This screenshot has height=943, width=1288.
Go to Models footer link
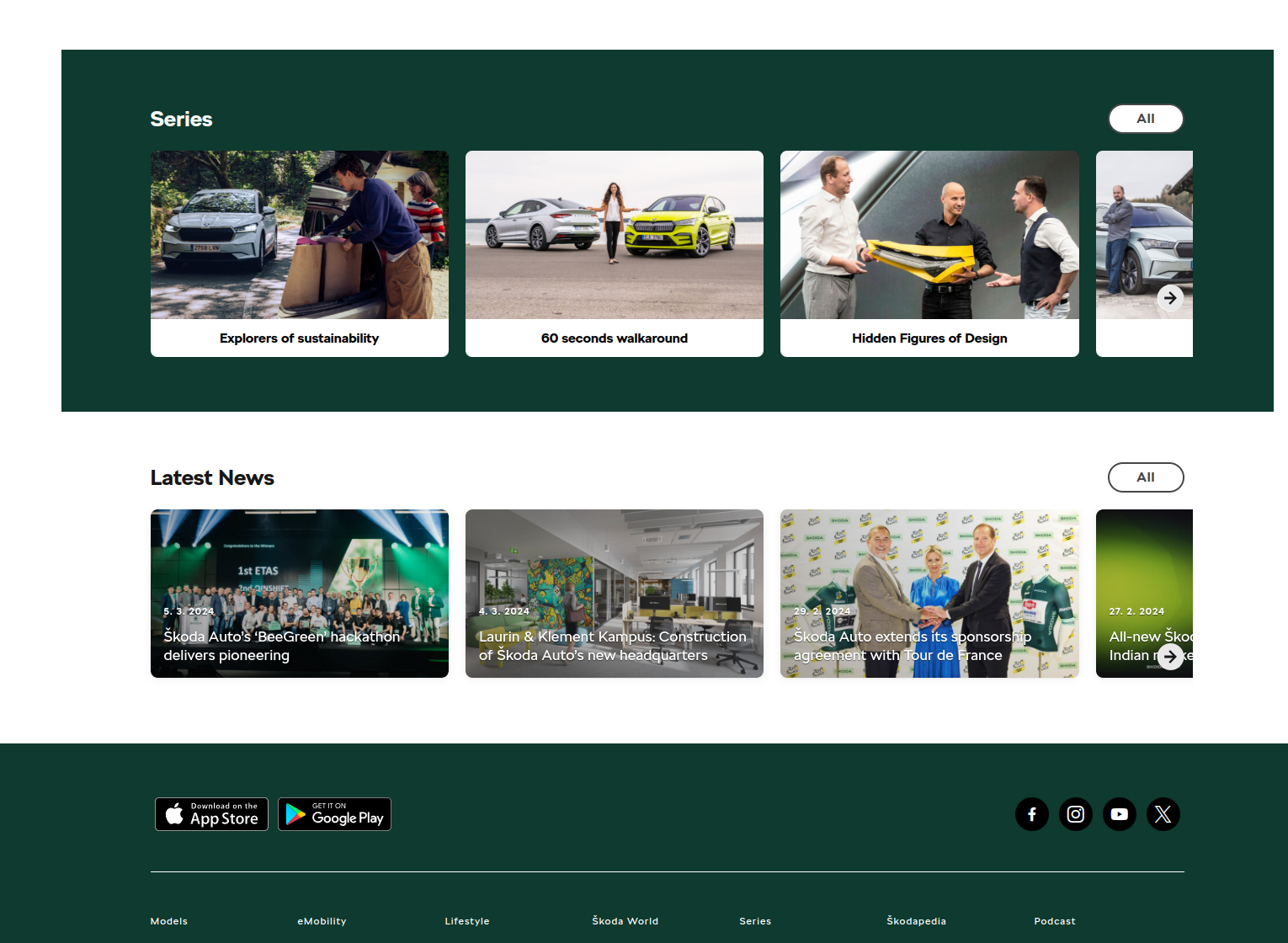coord(169,921)
